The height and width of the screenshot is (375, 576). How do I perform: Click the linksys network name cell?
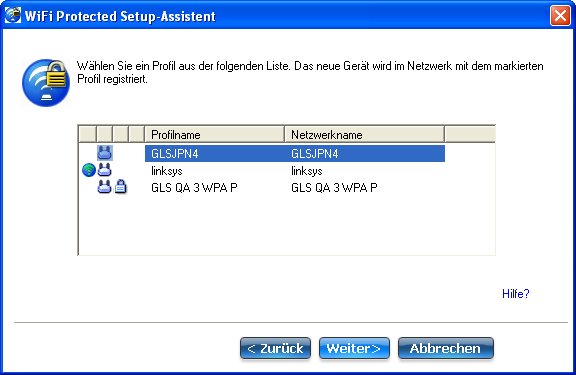pyautogui.click(x=306, y=171)
